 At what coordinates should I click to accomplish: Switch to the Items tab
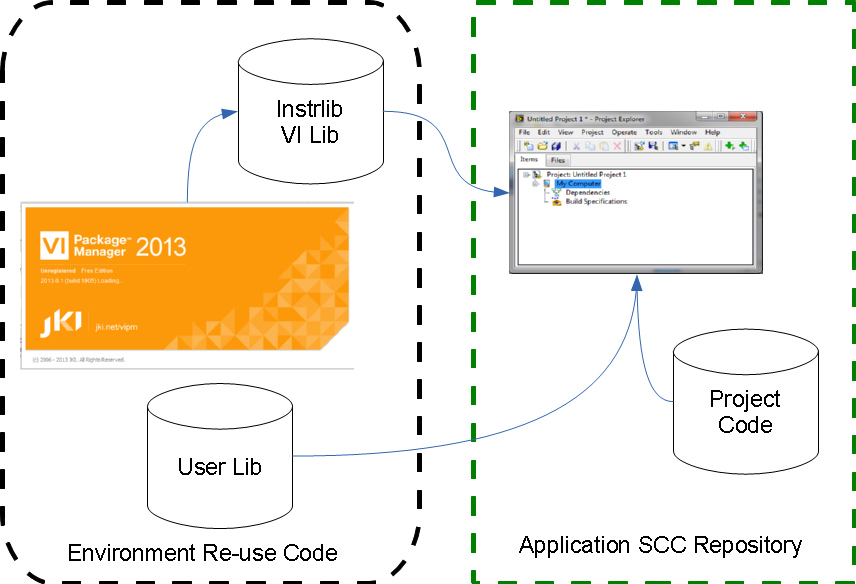coord(529,159)
